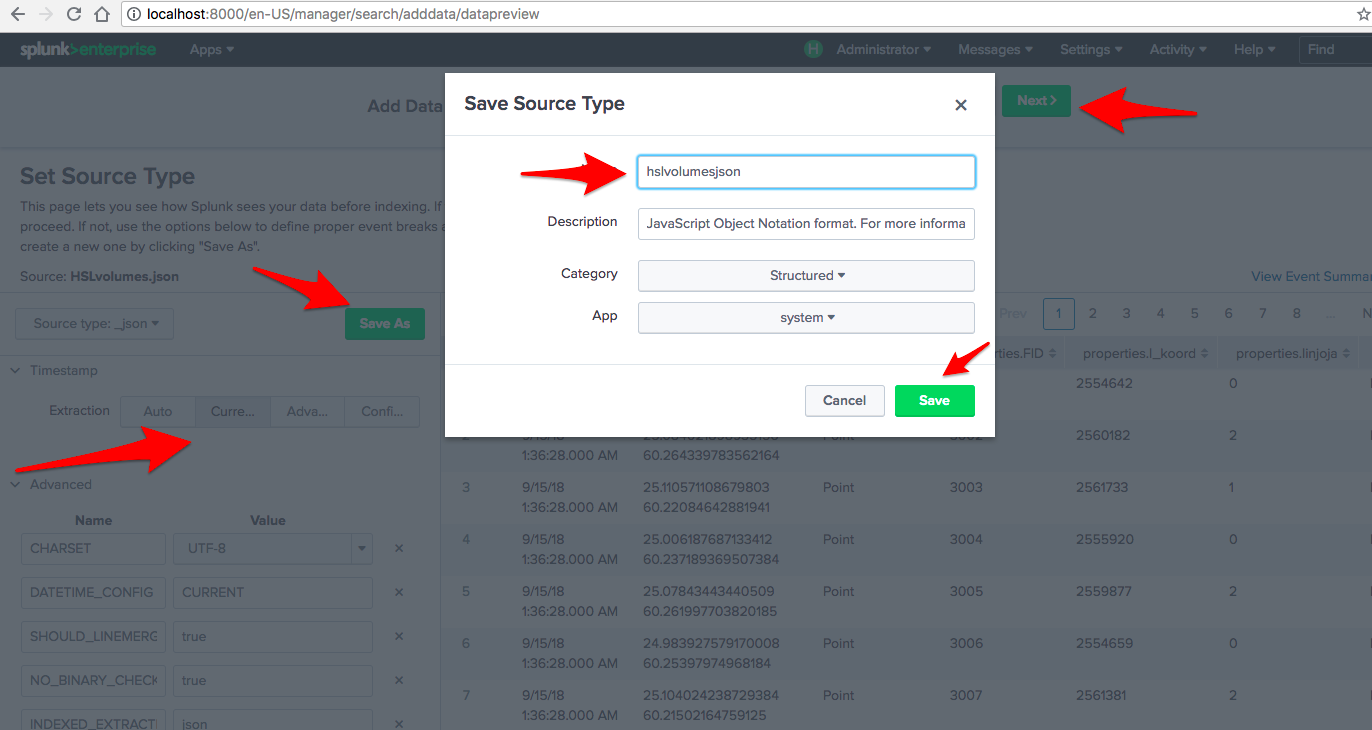Click the Splunk enterprise logo
The width and height of the screenshot is (1372, 730).
click(x=88, y=49)
